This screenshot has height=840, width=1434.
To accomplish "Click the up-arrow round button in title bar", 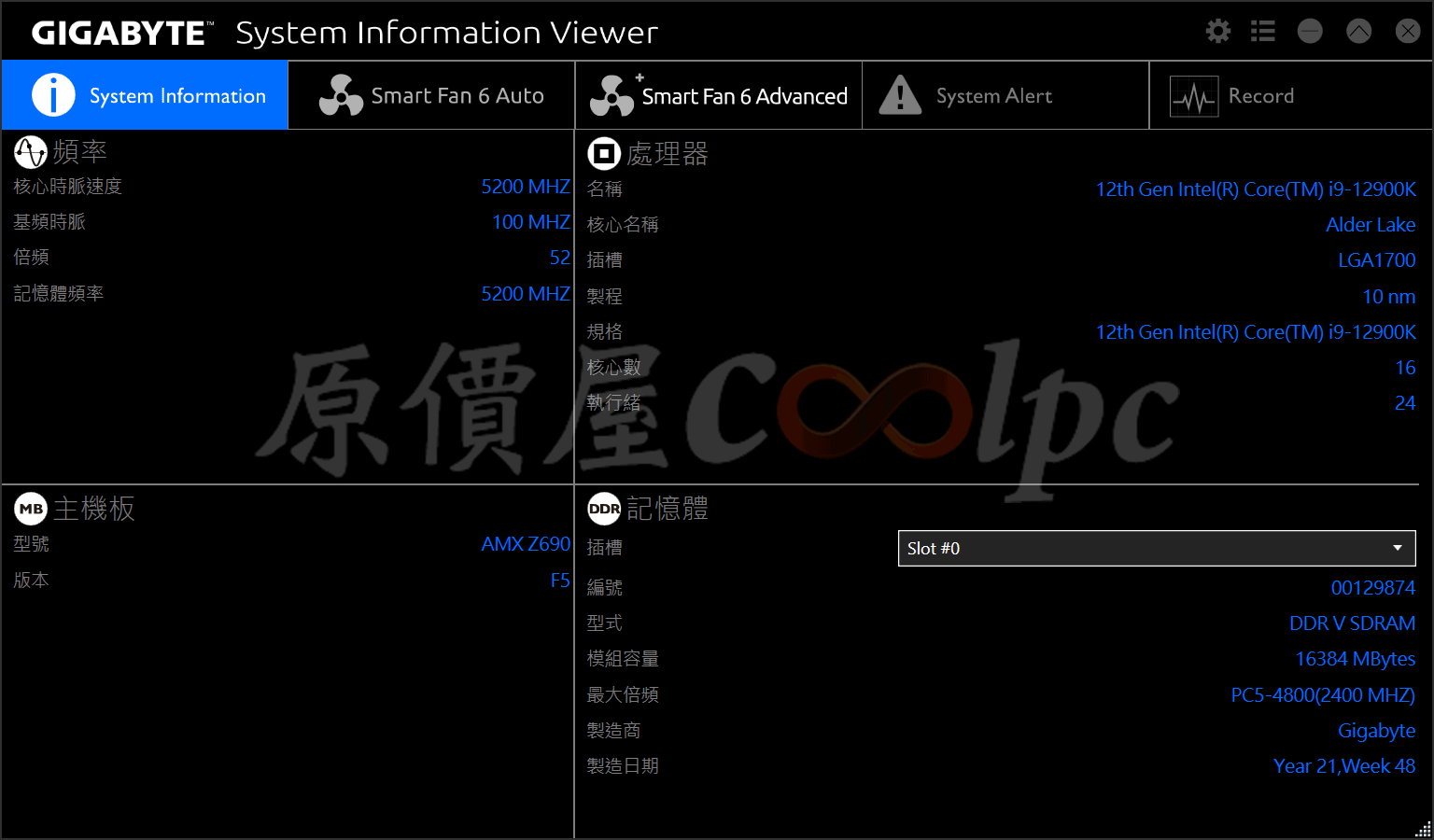I will coord(1359,31).
